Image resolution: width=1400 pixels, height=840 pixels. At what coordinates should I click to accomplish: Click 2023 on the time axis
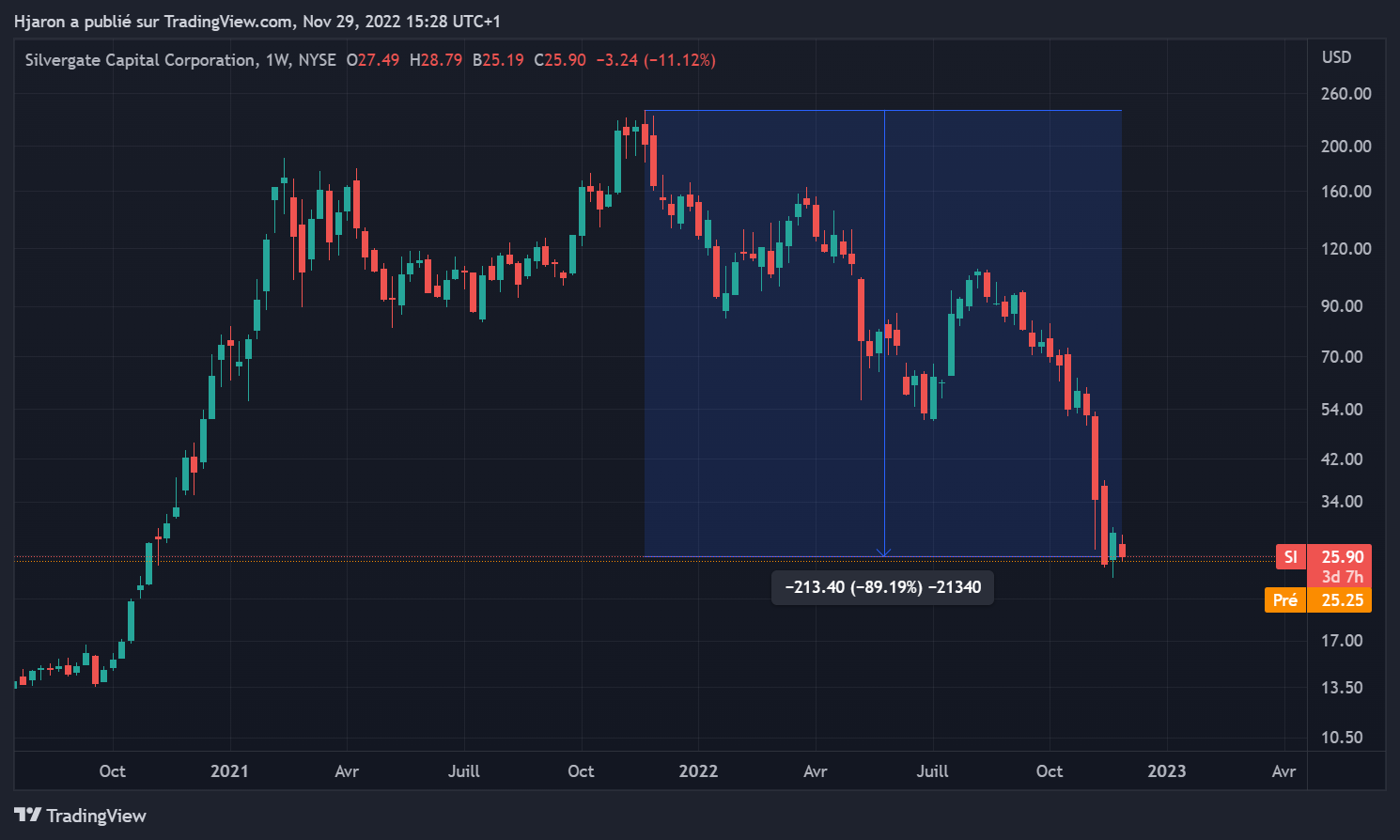click(x=1166, y=771)
